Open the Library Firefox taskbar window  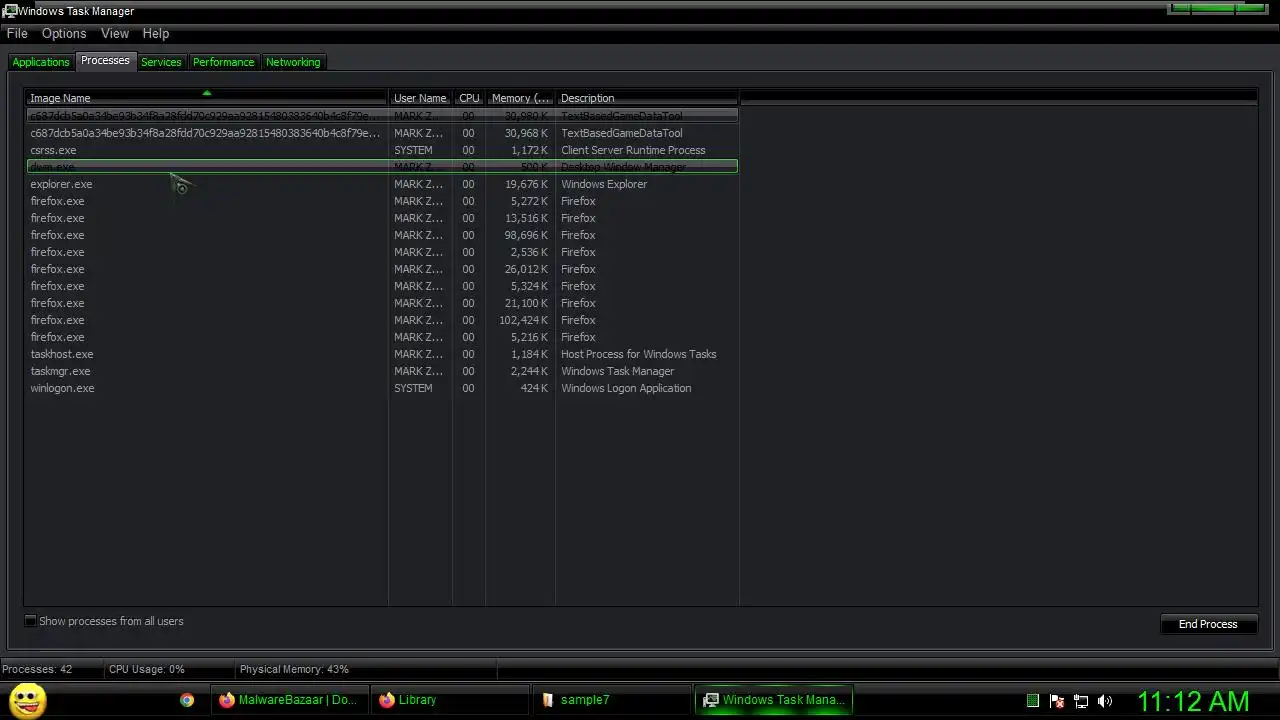coord(449,700)
